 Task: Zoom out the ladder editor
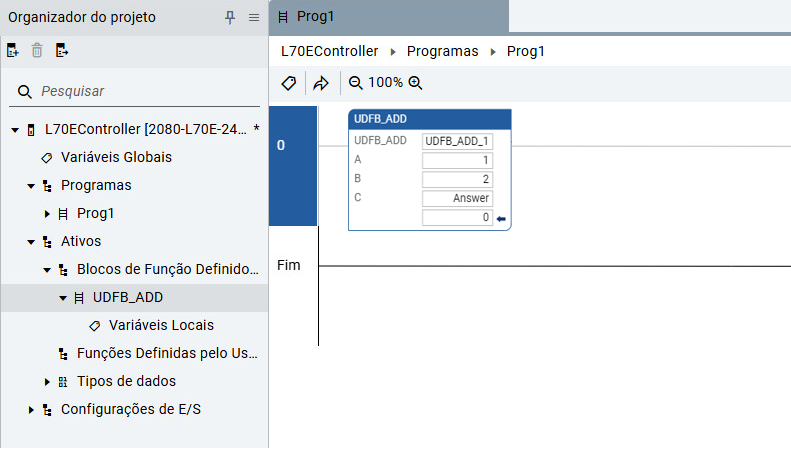356,83
